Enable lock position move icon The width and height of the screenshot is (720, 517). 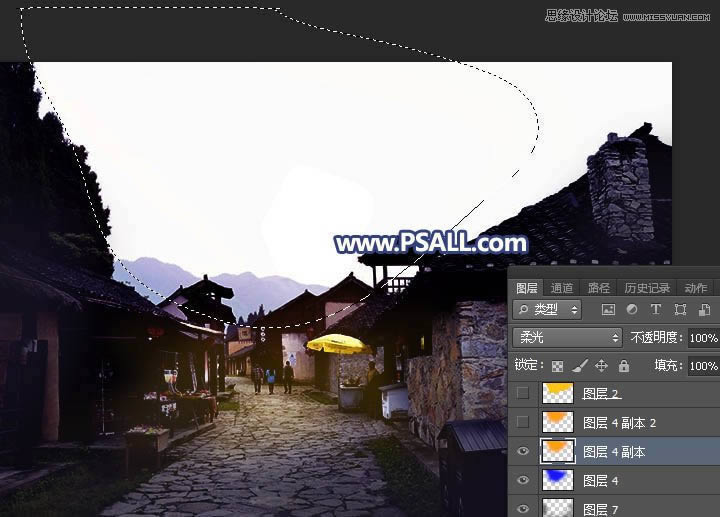601,366
